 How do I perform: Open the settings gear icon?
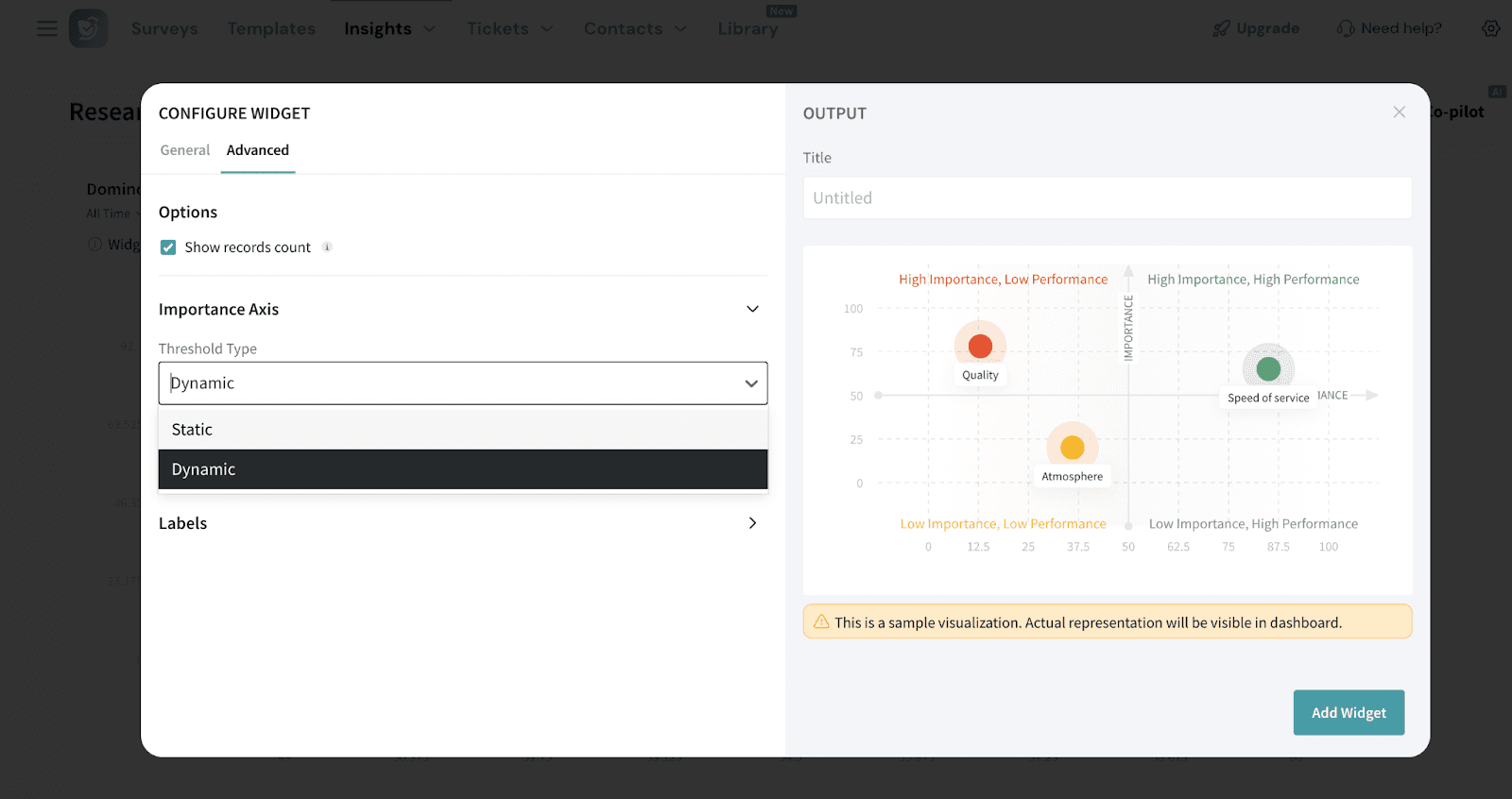tap(1490, 28)
